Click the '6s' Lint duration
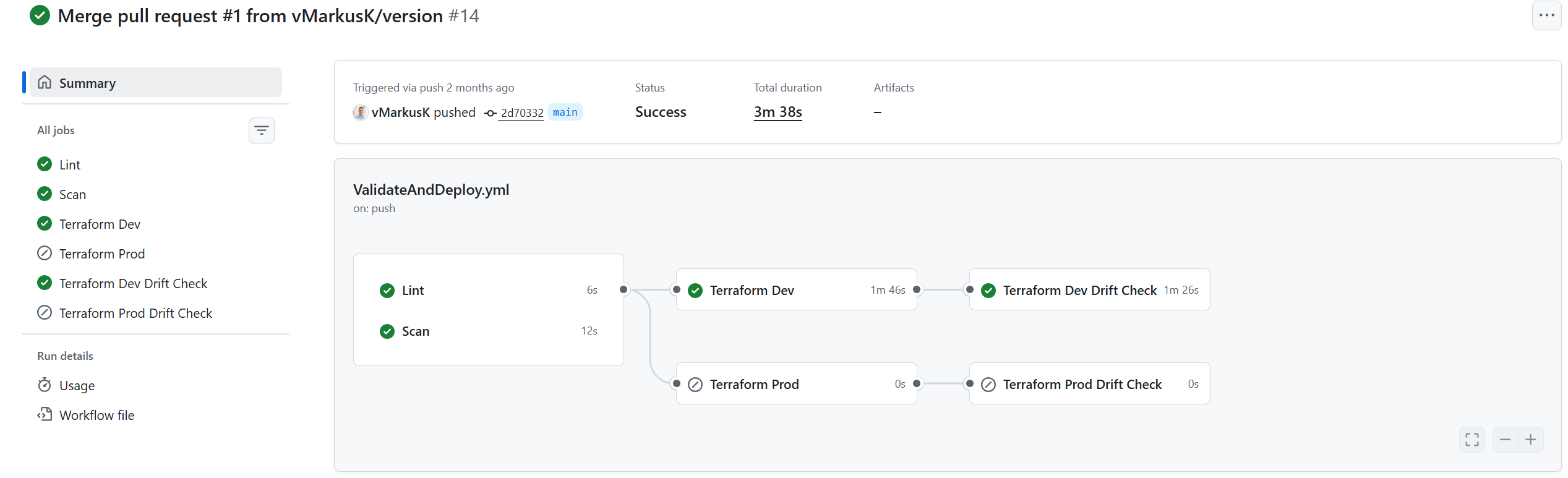The width and height of the screenshot is (1568, 478). coord(592,290)
